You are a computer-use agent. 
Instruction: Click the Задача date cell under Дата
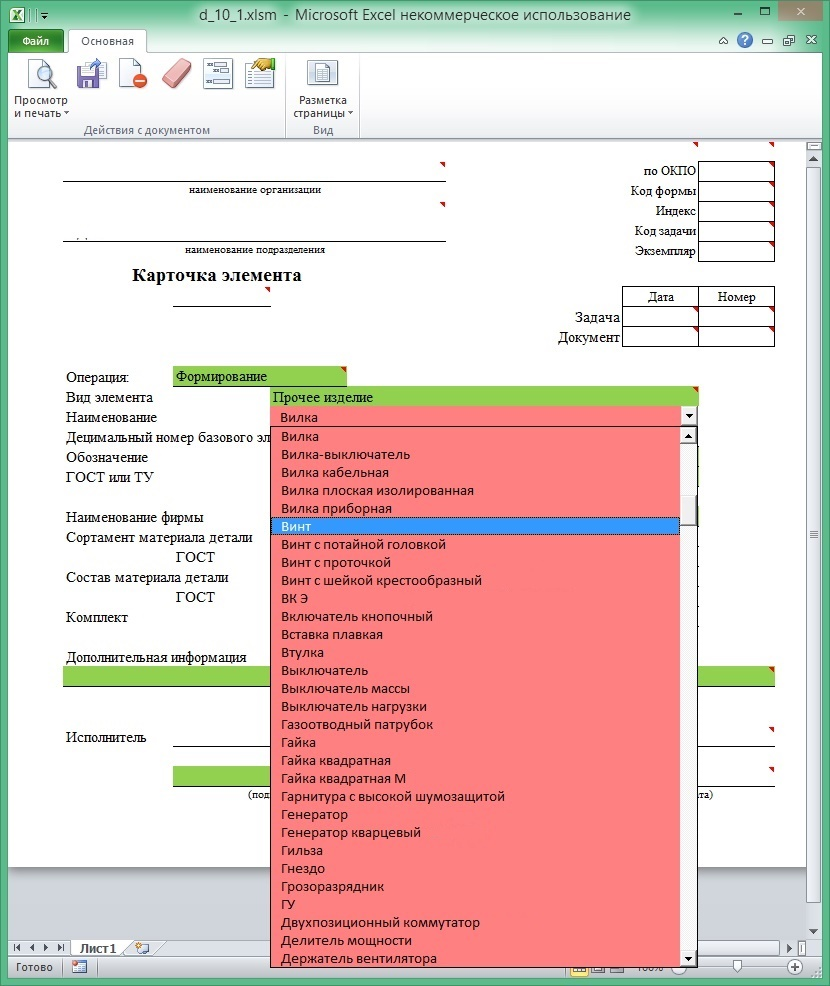[660, 316]
